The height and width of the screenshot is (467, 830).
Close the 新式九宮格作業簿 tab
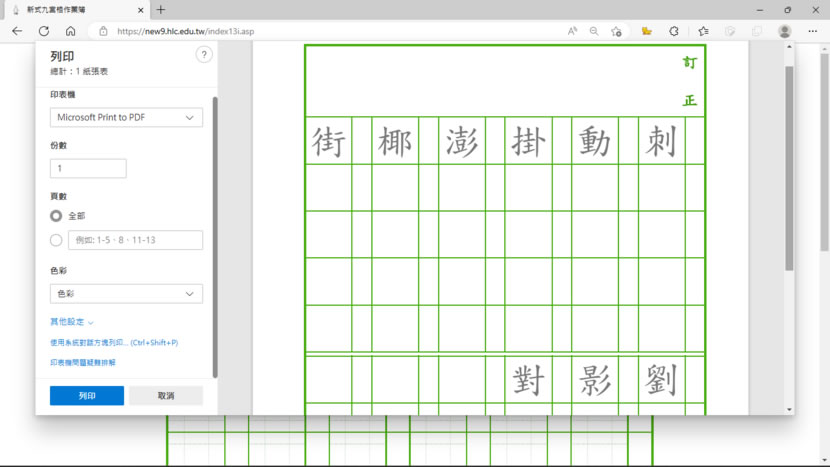point(140,10)
